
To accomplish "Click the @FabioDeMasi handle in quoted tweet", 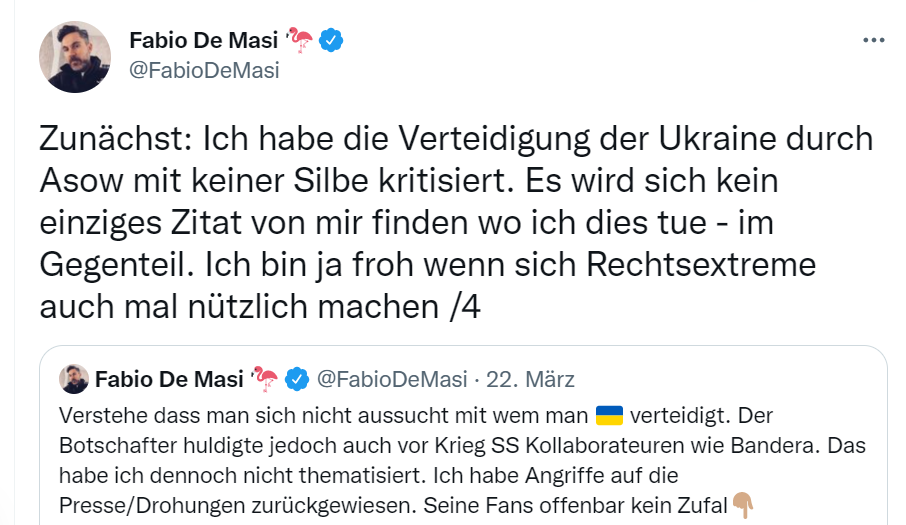I will click(x=391, y=379).
